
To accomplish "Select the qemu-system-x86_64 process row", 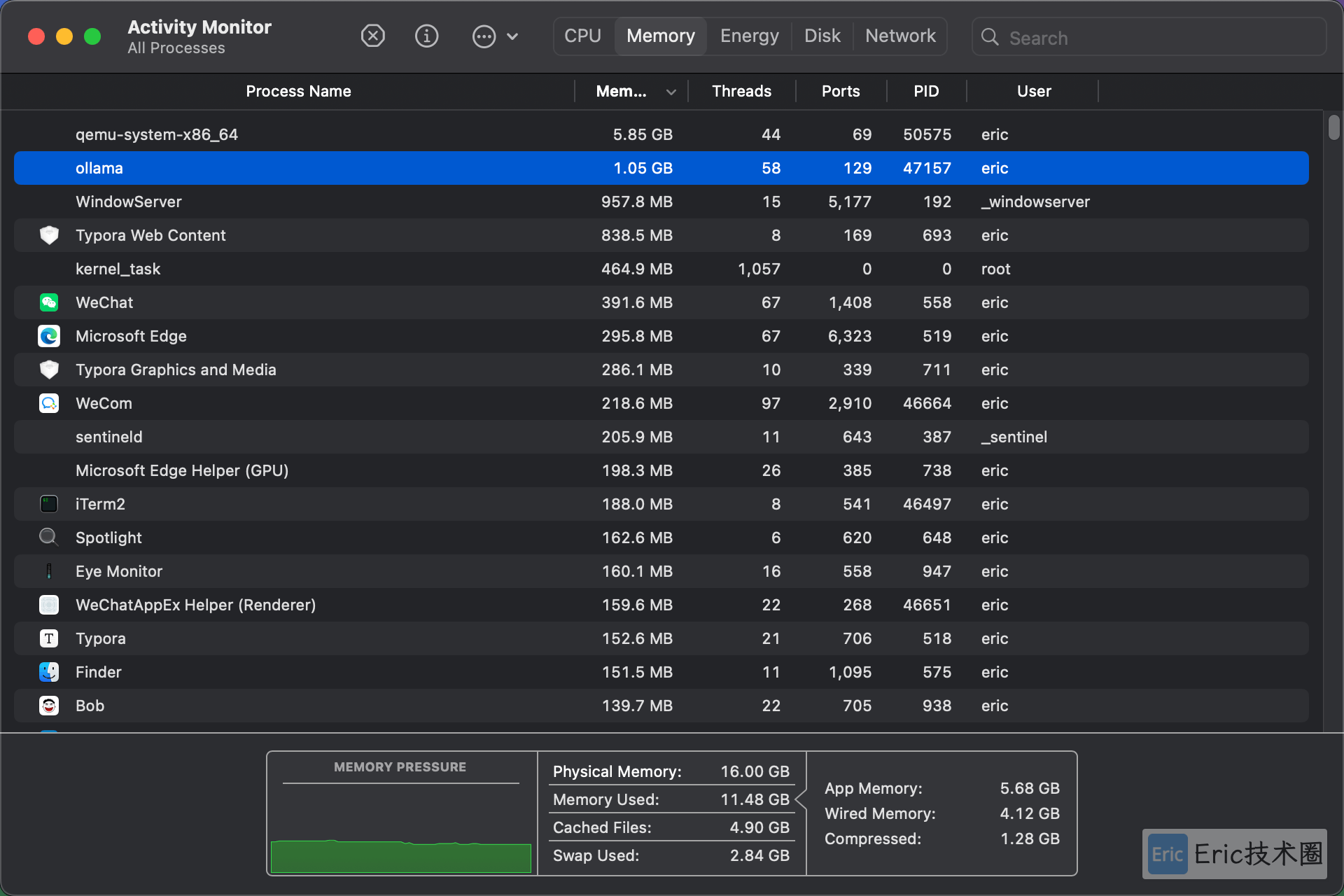I will tap(661, 134).
